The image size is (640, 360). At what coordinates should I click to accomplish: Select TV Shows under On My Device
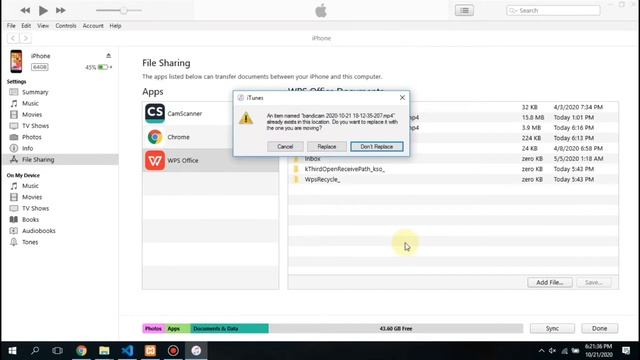click(35, 208)
